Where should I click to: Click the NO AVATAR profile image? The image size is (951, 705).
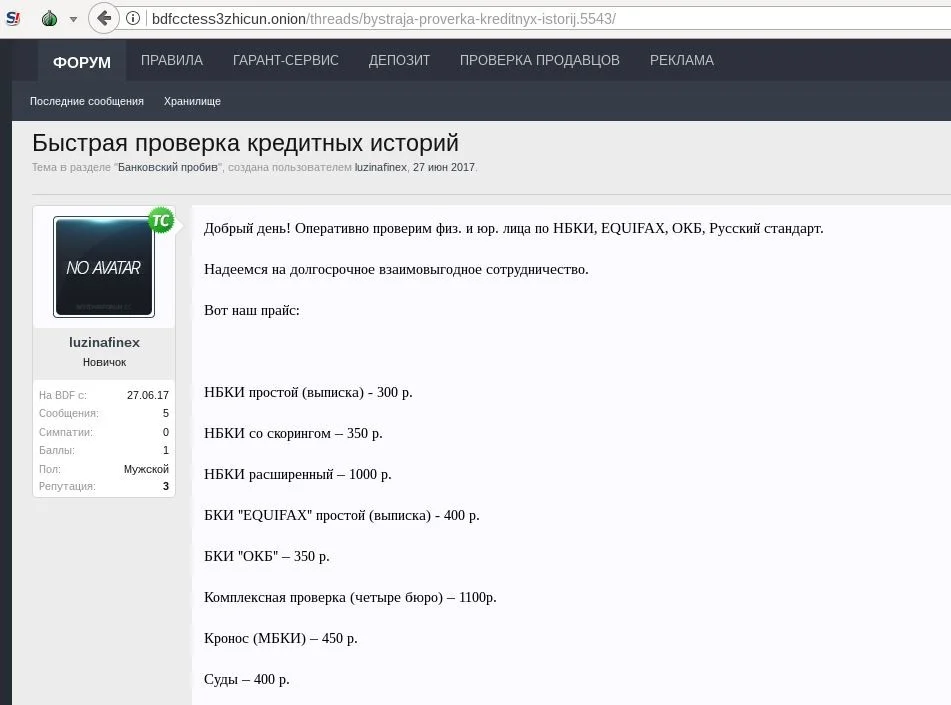click(104, 267)
